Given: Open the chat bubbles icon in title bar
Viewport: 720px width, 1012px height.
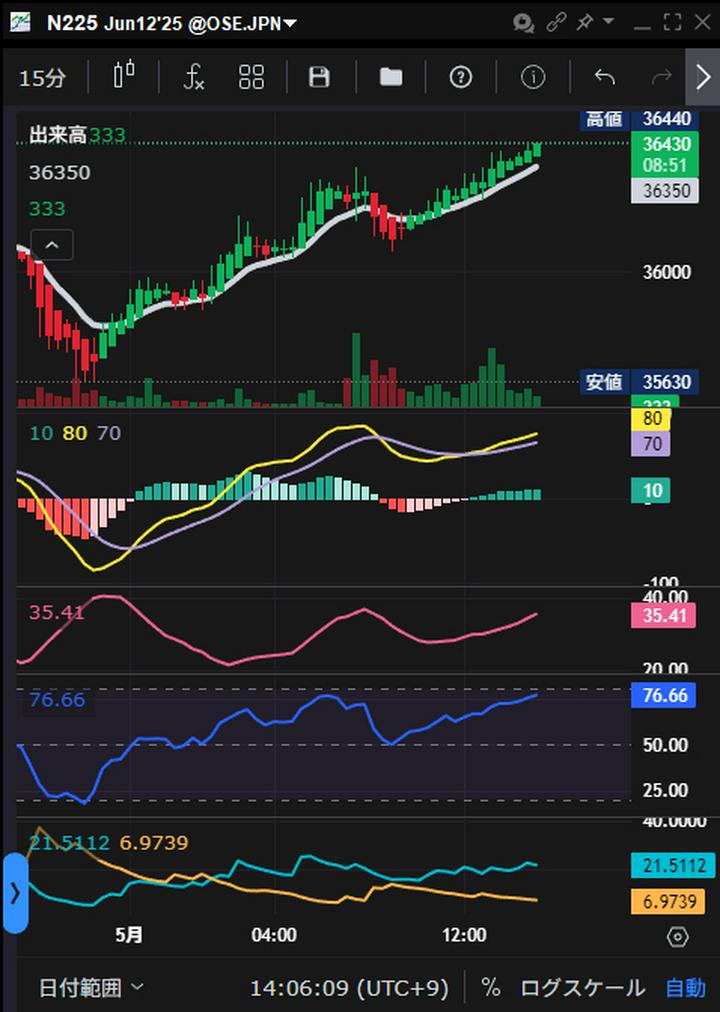Looking at the screenshot, I should tap(523, 22).
